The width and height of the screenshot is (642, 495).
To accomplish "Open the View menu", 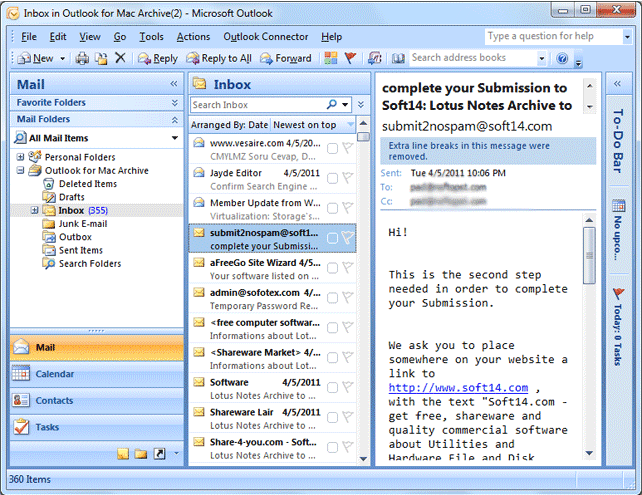I will [x=90, y=37].
